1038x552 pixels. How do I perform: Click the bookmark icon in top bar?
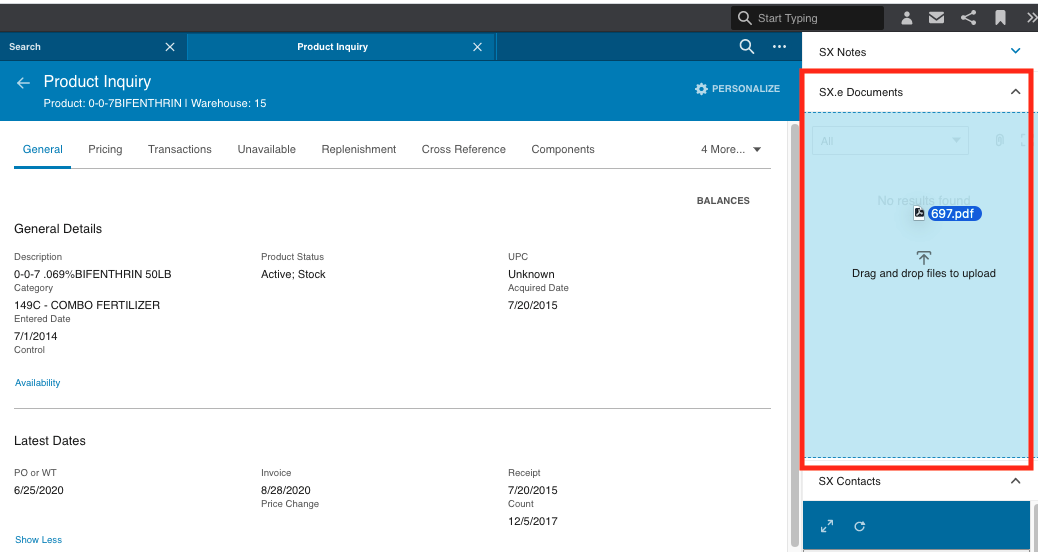click(x=1000, y=18)
